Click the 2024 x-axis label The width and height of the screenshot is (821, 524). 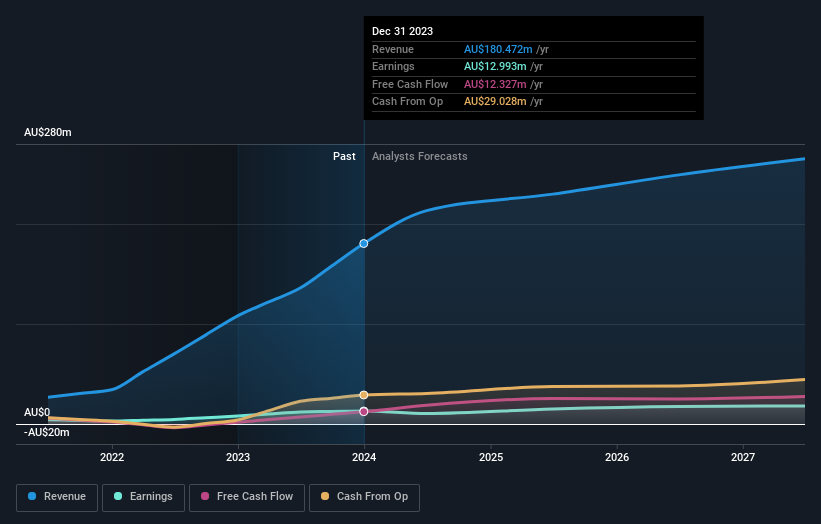[x=364, y=457]
